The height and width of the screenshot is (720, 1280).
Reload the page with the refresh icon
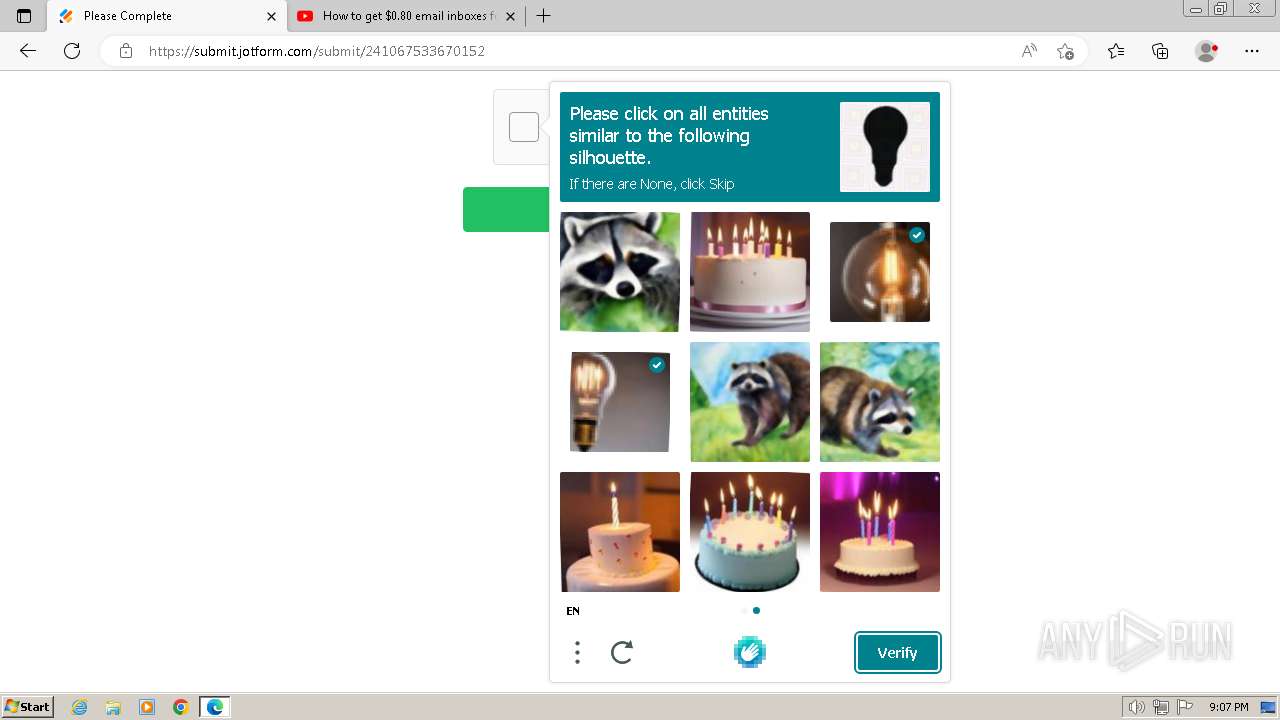click(x=72, y=51)
